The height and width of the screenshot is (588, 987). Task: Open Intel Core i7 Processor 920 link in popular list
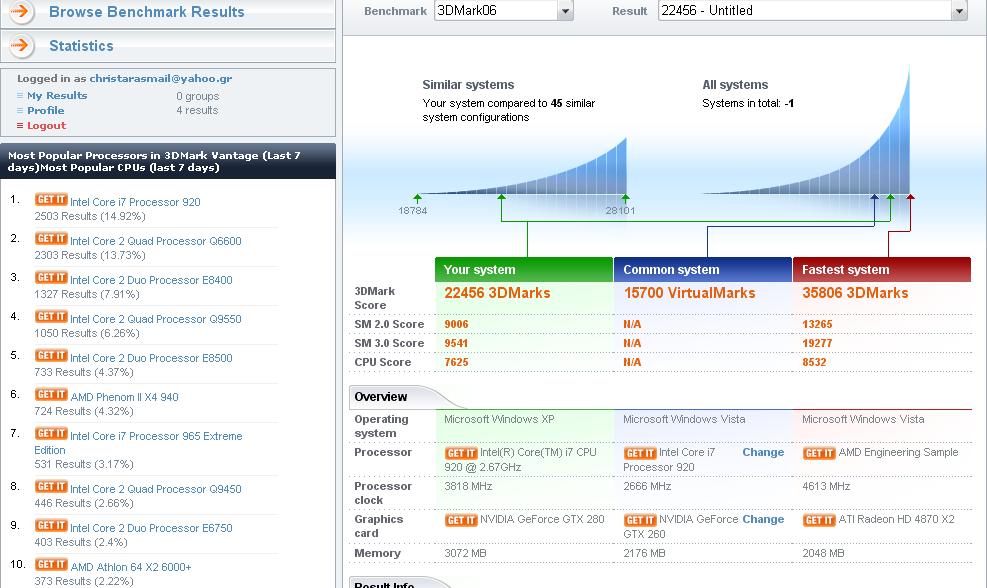[x=135, y=202]
